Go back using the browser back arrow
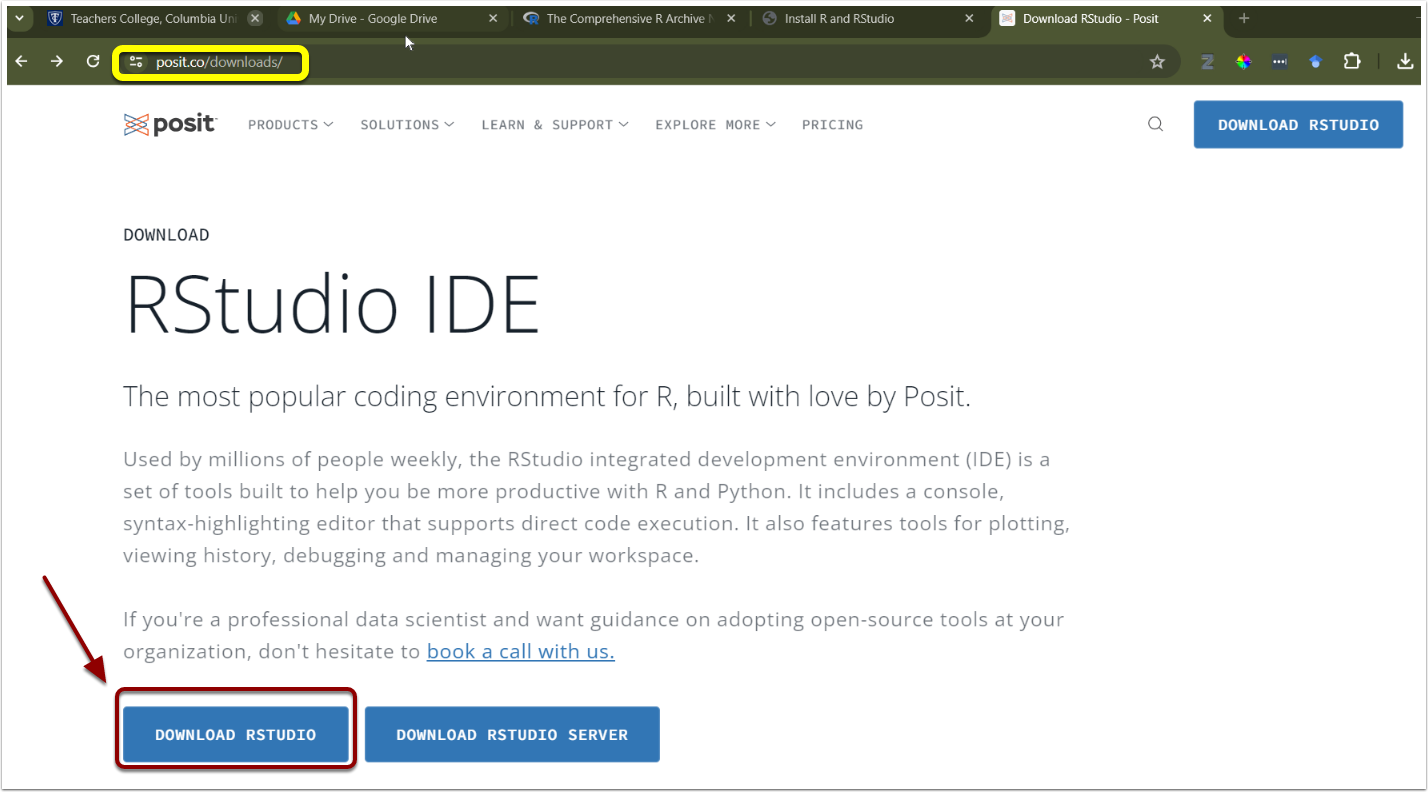This screenshot has width=1428, height=792. (x=22, y=62)
